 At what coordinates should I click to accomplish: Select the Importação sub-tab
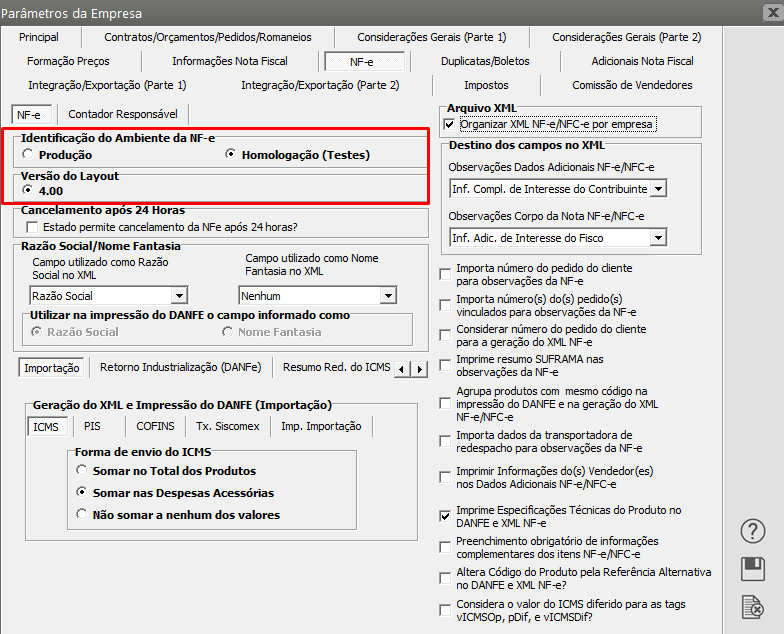tap(52, 368)
